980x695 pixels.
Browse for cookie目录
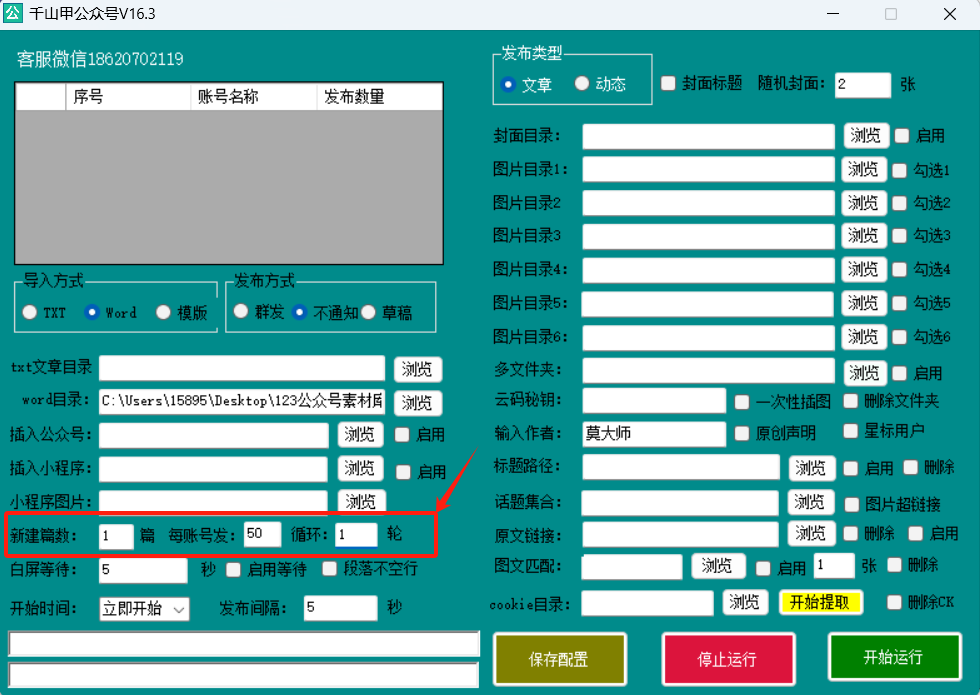(745, 602)
